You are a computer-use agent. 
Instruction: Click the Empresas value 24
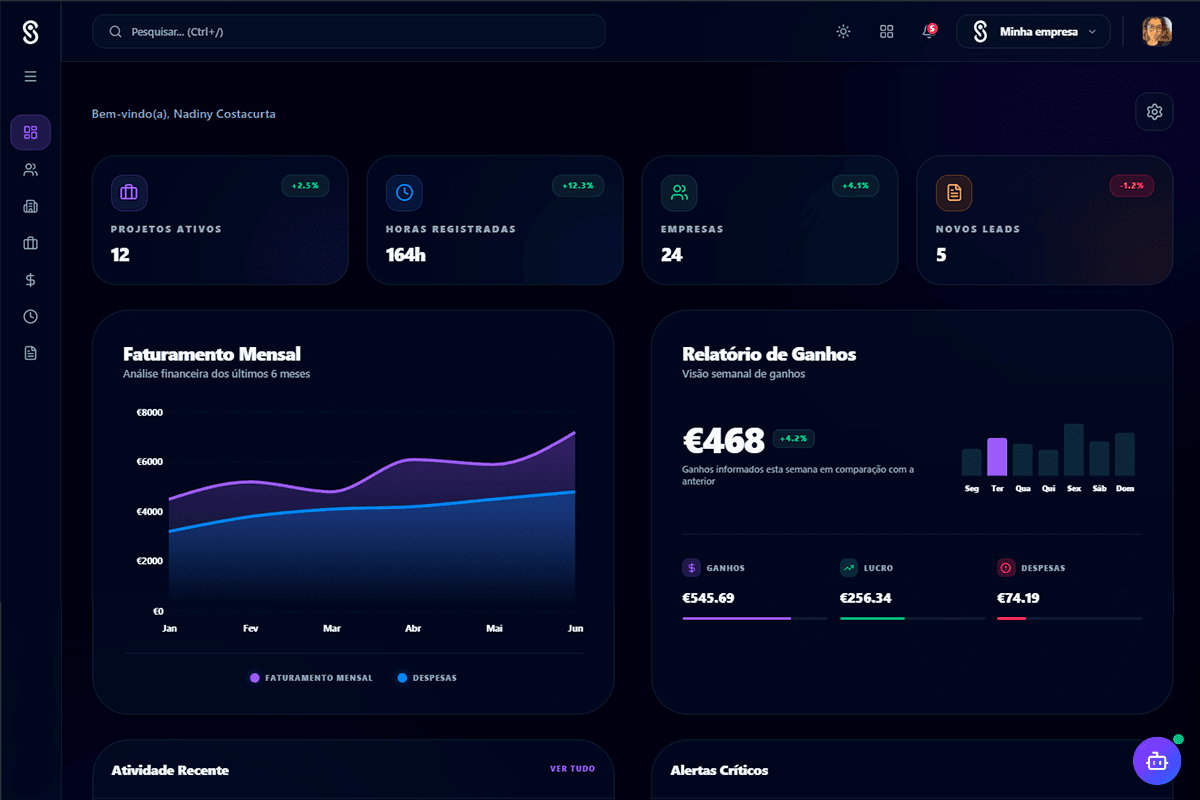tap(671, 255)
